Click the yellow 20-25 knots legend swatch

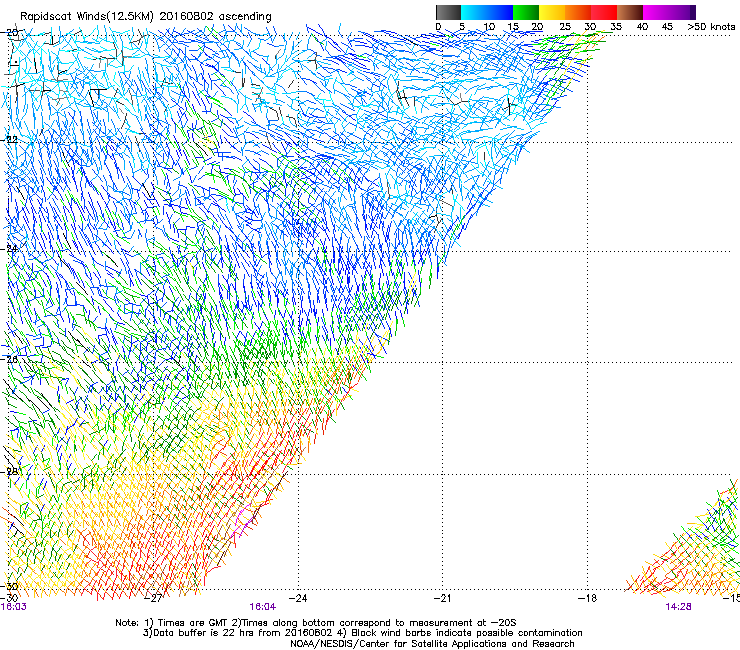(552, 12)
